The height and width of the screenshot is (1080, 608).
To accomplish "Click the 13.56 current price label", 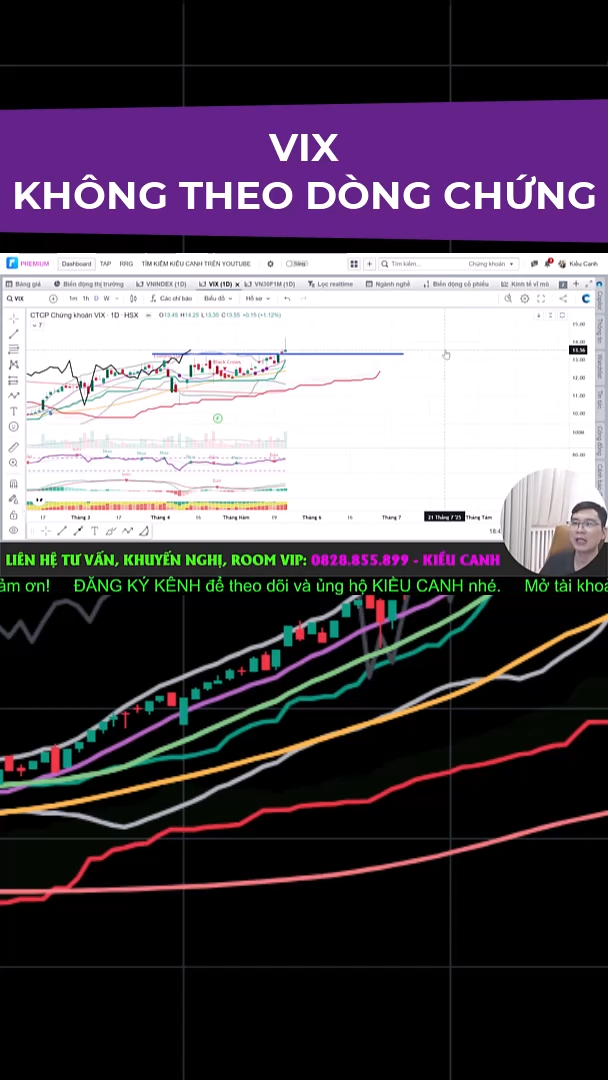I will pyautogui.click(x=578, y=351).
